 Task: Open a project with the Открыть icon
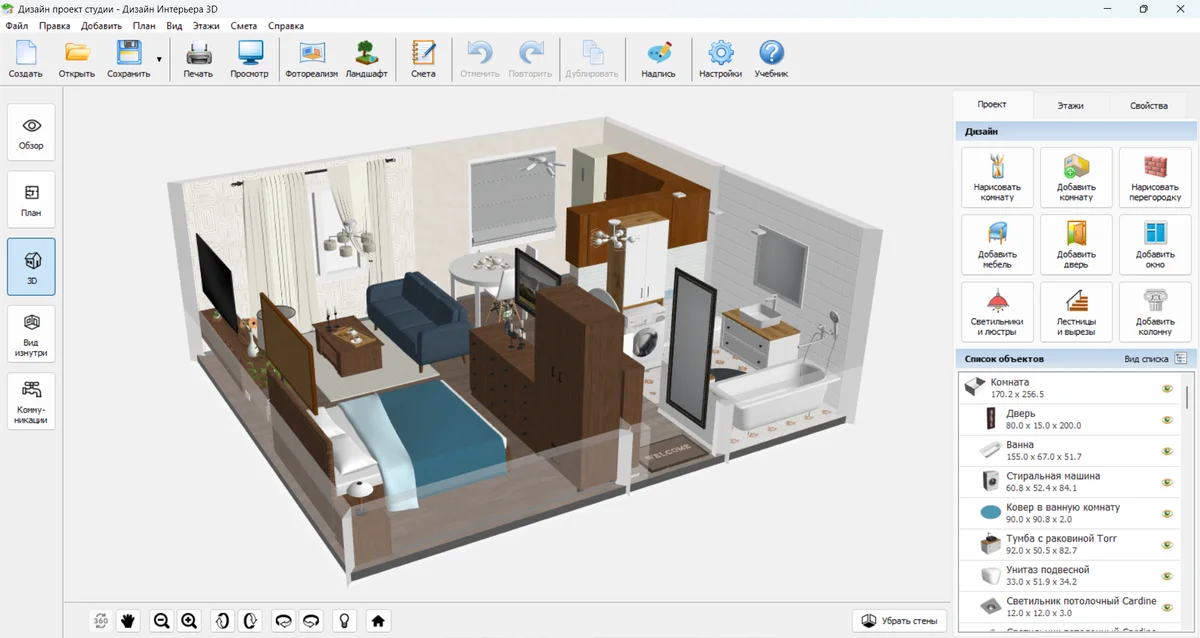pyautogui.click(x=77, y=59)
